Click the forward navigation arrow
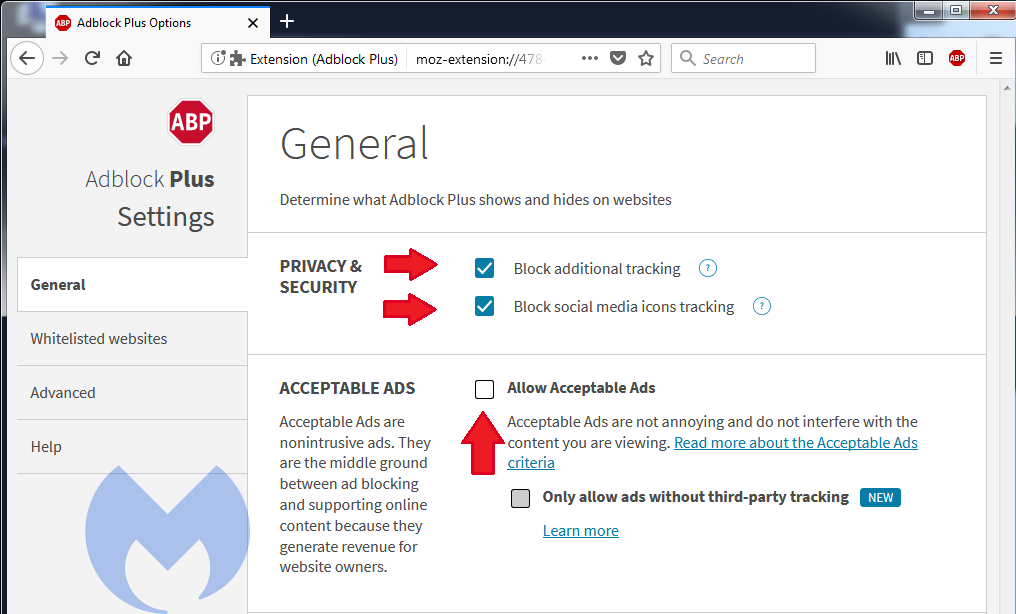The image size is (1016, 614). [60, 58]
